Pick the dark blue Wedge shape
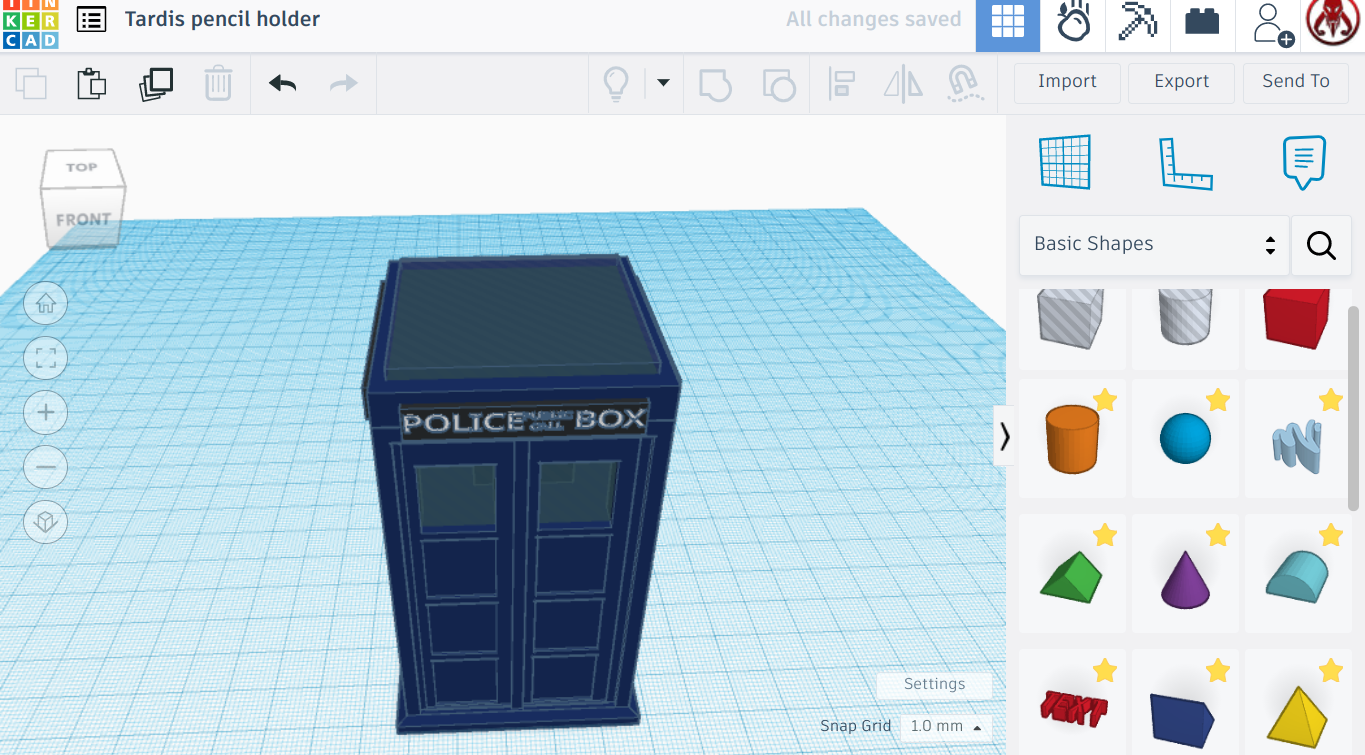The image size is (1365, 755). pos(1182,716)
